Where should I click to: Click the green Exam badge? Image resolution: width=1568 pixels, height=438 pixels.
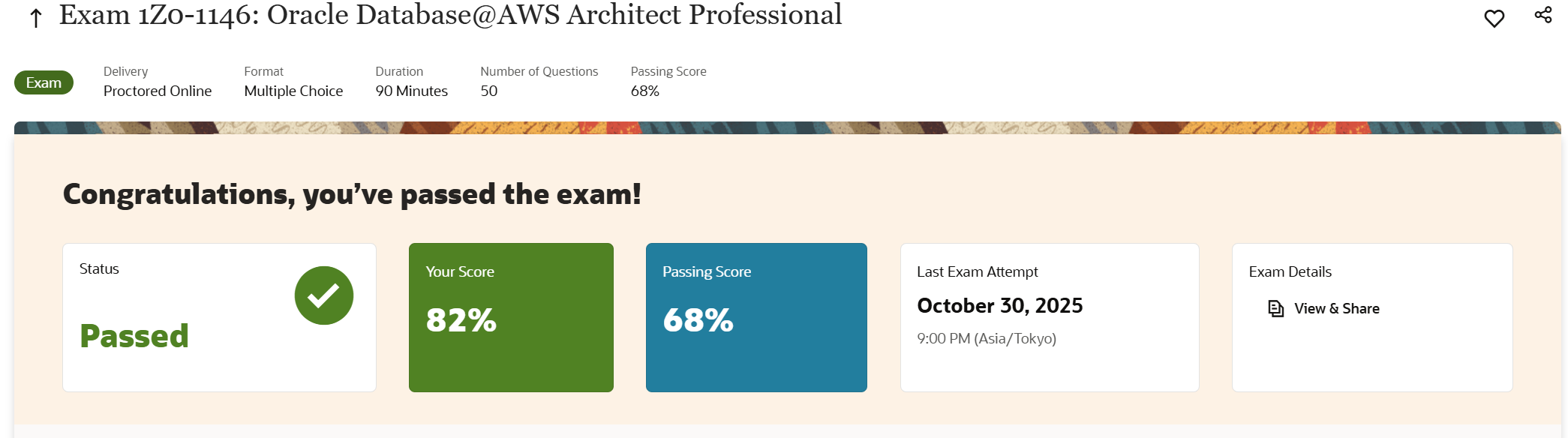(44, 82)
